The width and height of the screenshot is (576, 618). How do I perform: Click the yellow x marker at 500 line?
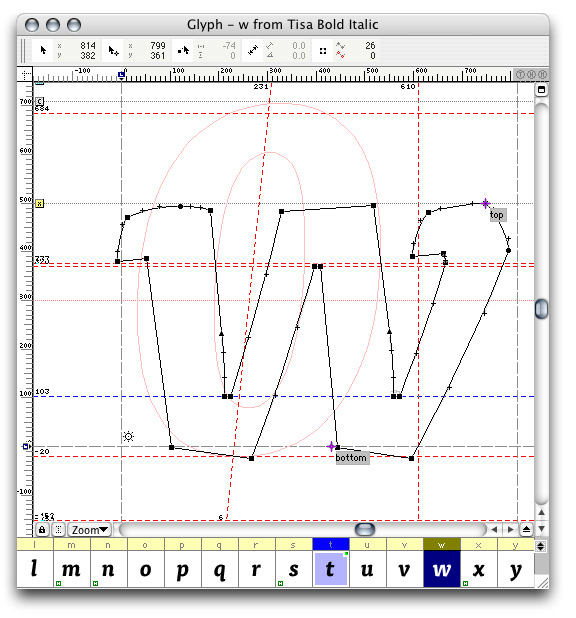(39, 203)
